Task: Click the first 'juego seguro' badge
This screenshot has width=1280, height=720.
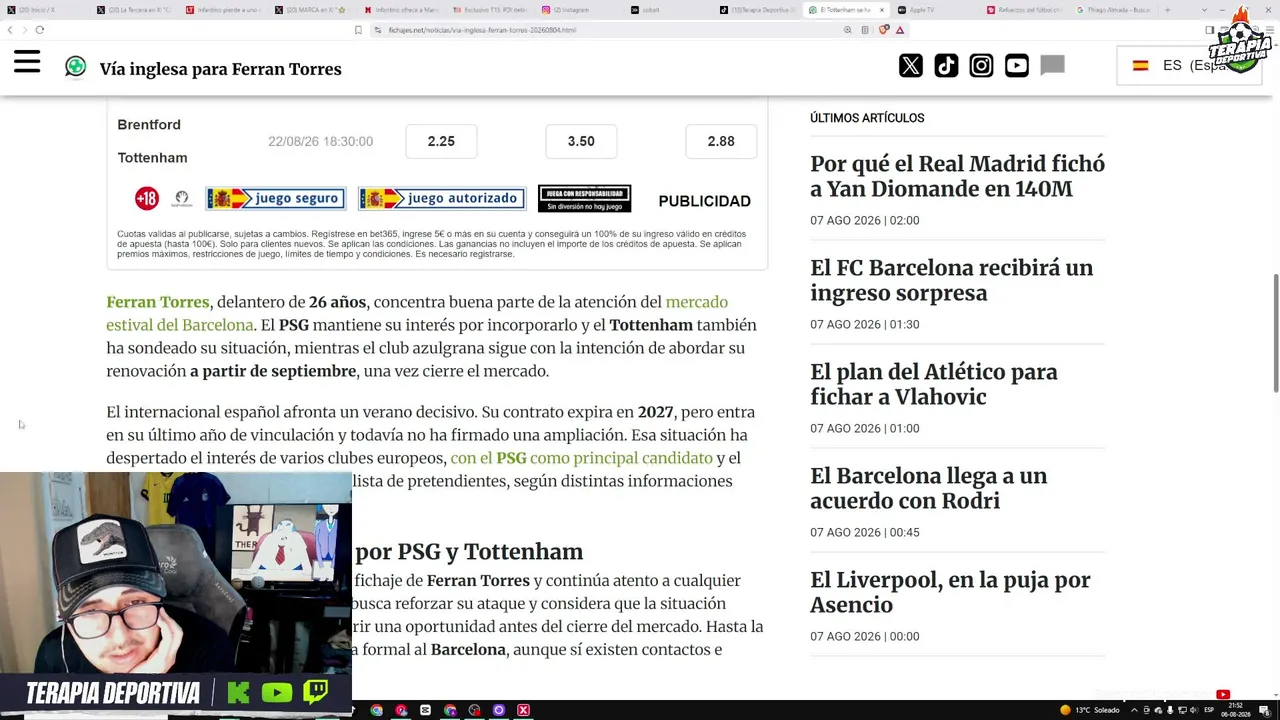Action: 276,198
